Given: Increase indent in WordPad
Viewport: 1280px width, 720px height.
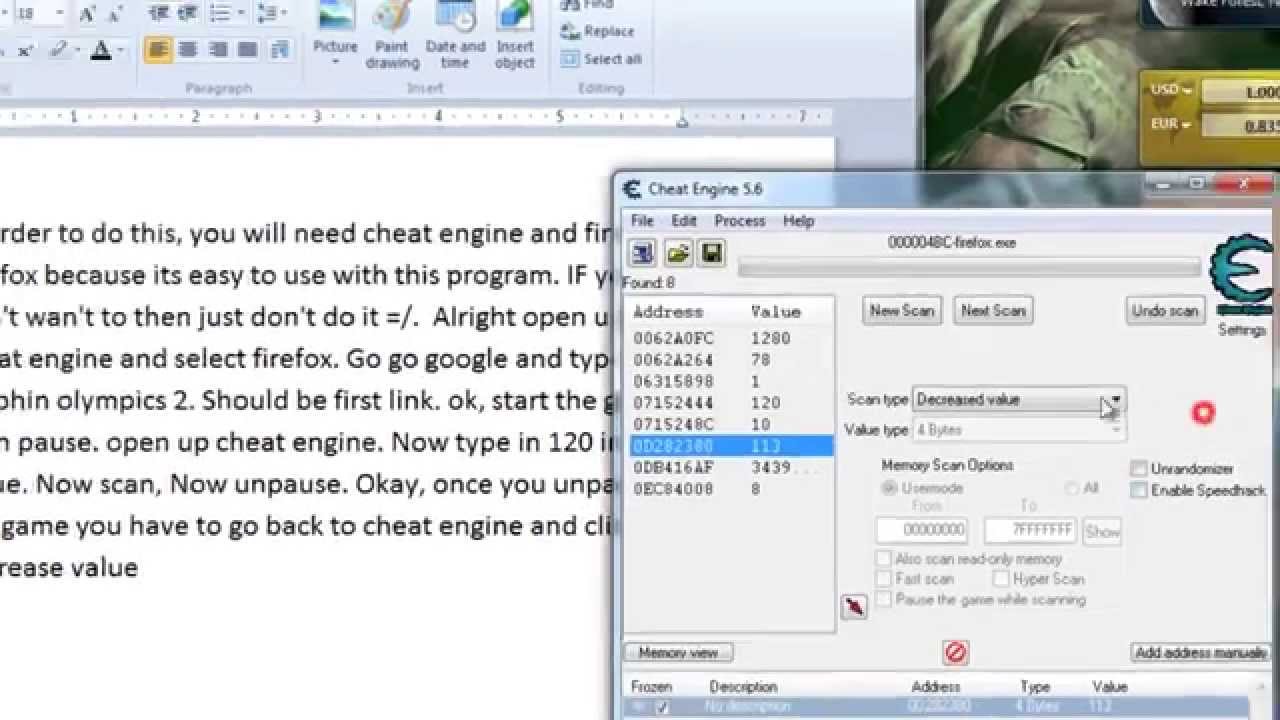Looking at the screenshot, I should point(187,14).
